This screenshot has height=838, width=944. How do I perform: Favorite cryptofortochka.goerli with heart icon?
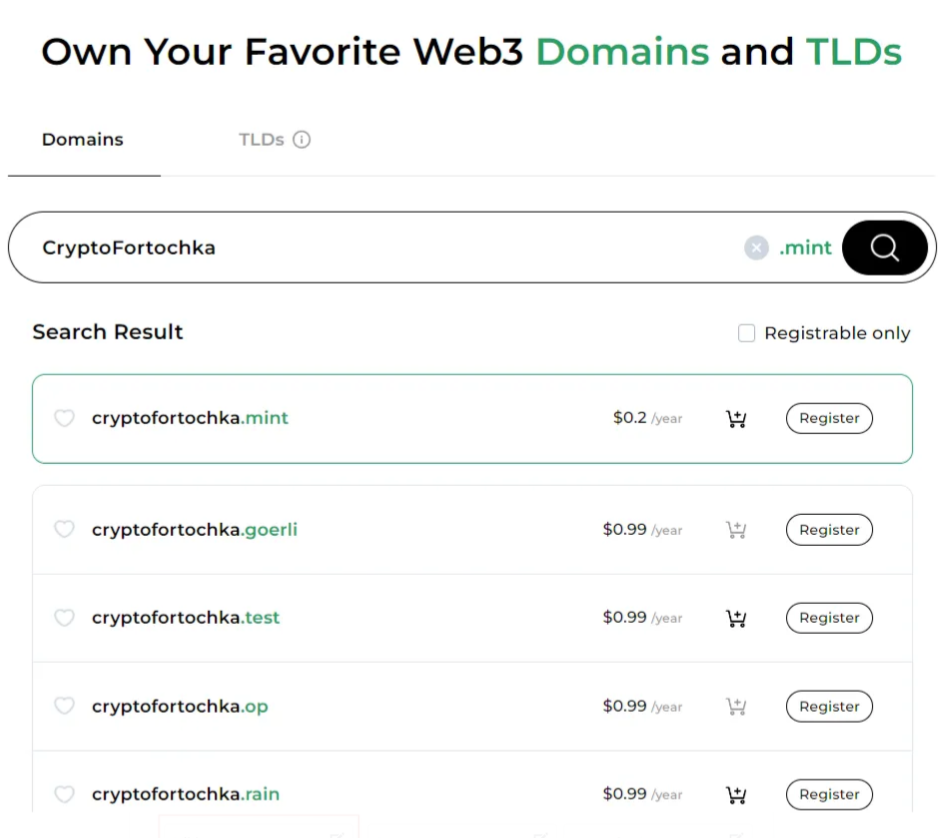[x=64, y=529]
